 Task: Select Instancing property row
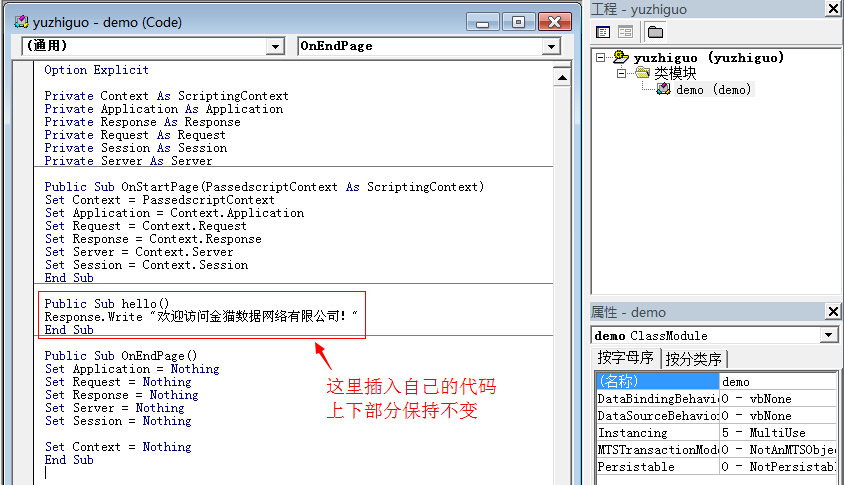(x=716, y=433)
